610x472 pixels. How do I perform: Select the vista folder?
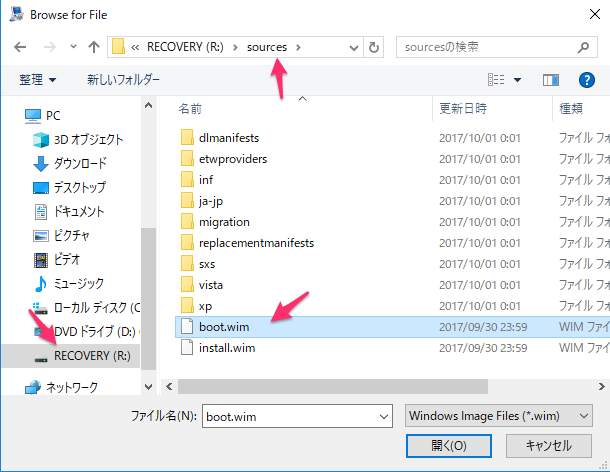tap(211, 285)
